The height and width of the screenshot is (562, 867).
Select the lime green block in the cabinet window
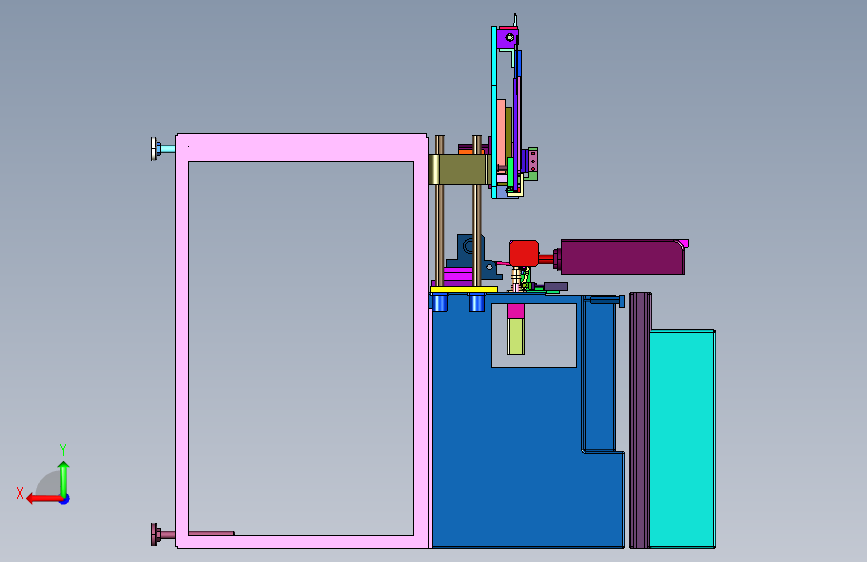pos(516,336)
